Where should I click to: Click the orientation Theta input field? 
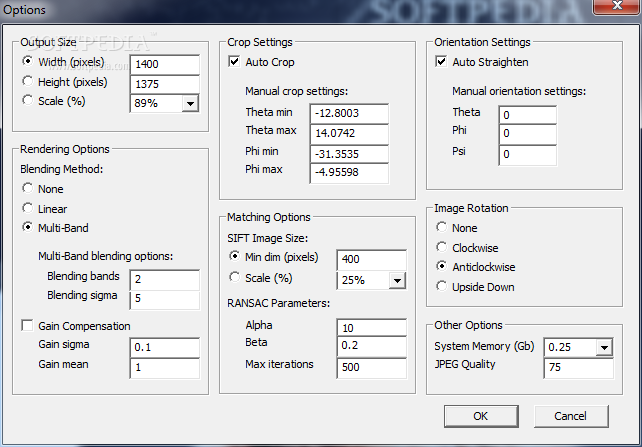pyautogui.click(x=528, y=115)
